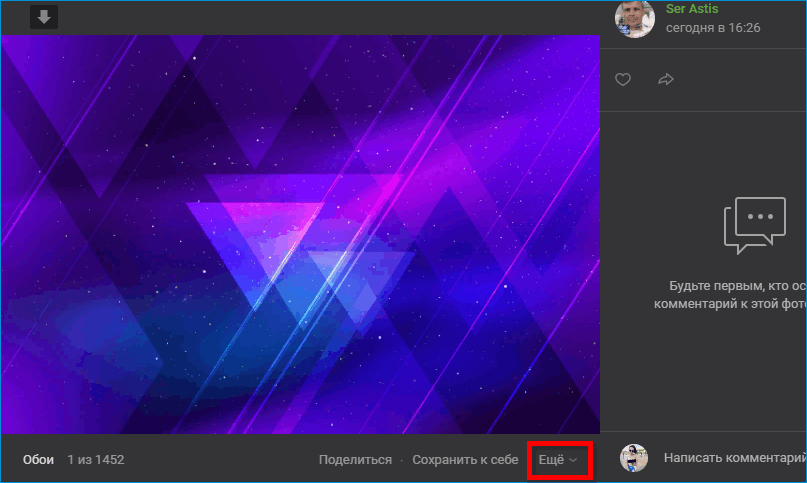The width and height of the screenshot is (807, 483).
Task: Click the share arrow icon beside the heart
Action: click(x=666, y=80)
